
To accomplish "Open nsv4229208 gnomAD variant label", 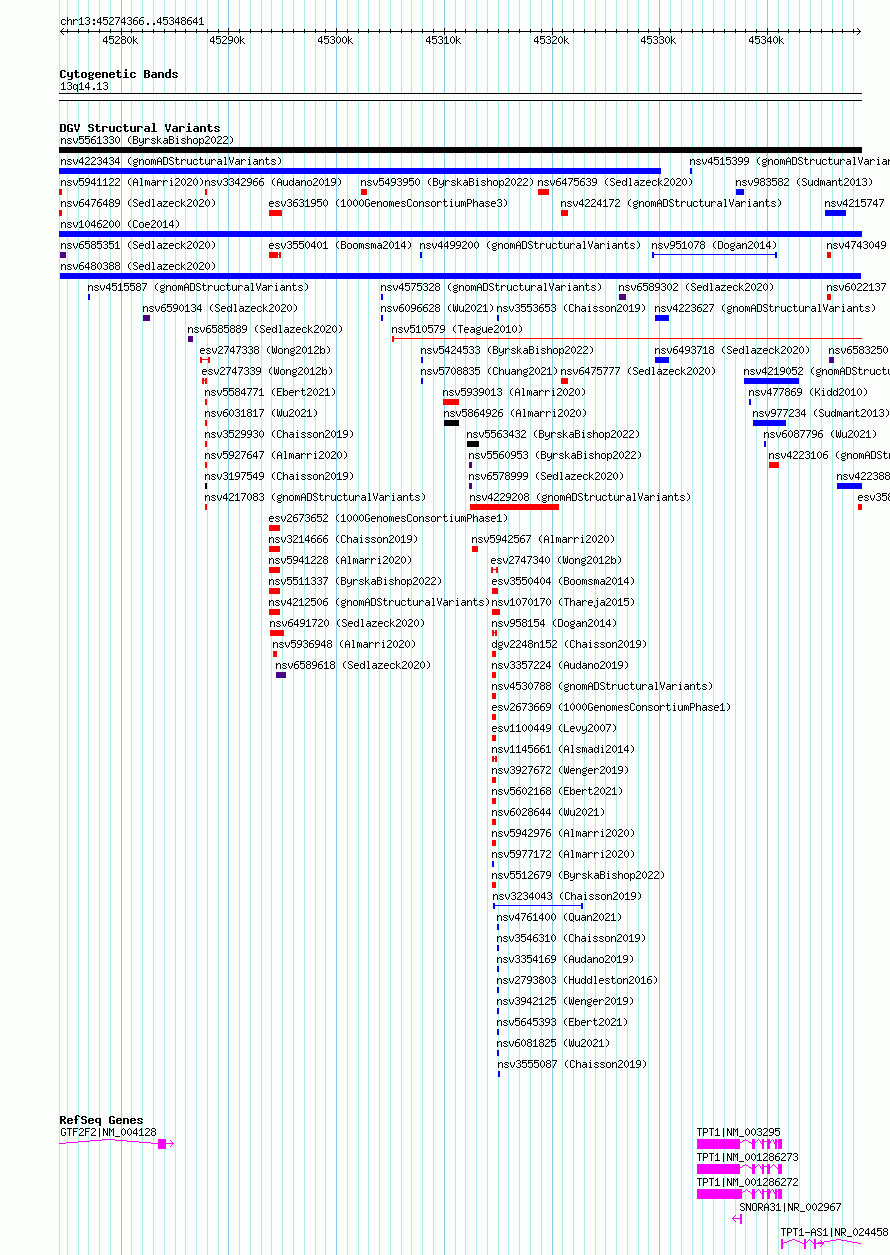I will [x=580, y=497].
